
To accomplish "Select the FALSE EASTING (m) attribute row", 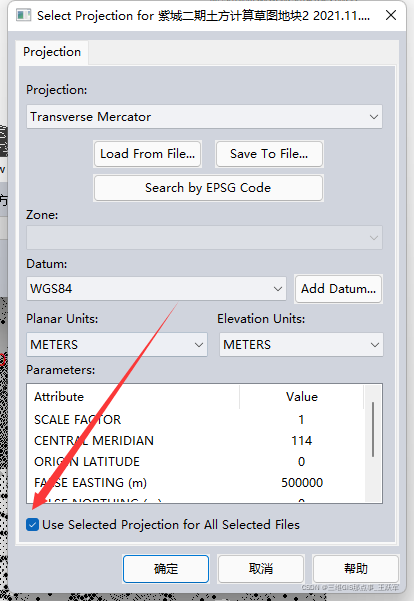I will [196, 483].
